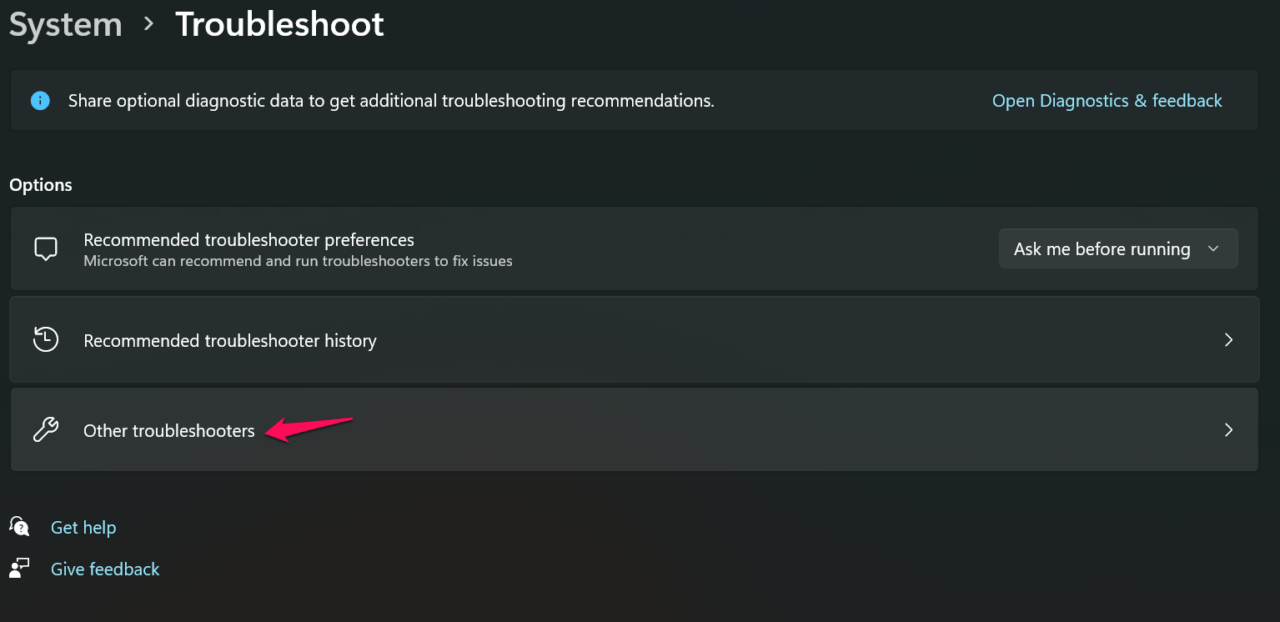The width and height of the screenshot is (1280, 622).
Task: Click the breadcrumb arrow after System
Action: click(x=149, y=24)
